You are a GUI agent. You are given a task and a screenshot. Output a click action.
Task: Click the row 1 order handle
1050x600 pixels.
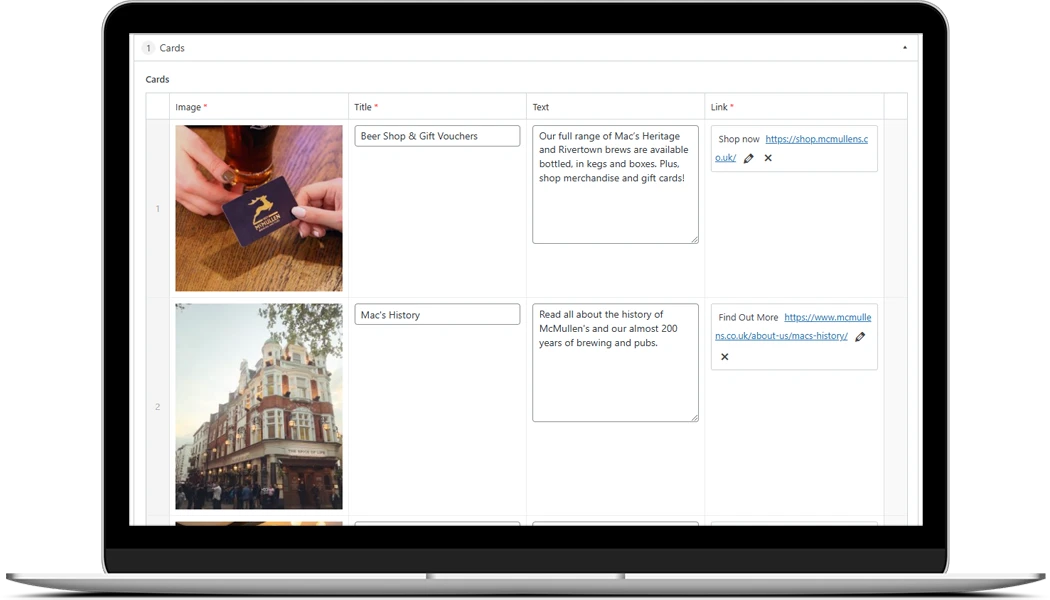pos(157,209)
